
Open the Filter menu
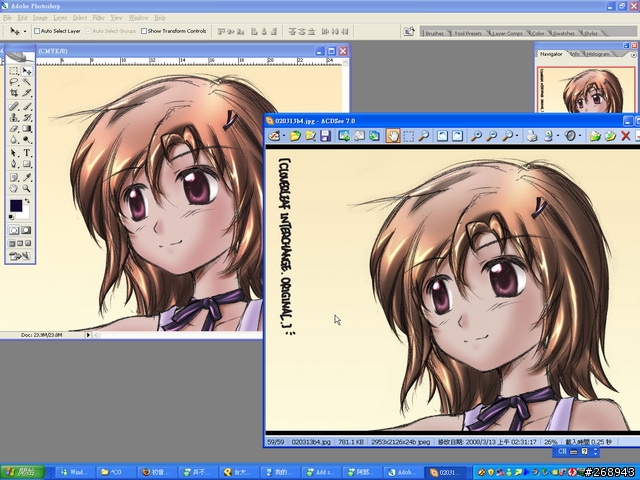pos(98,18)
